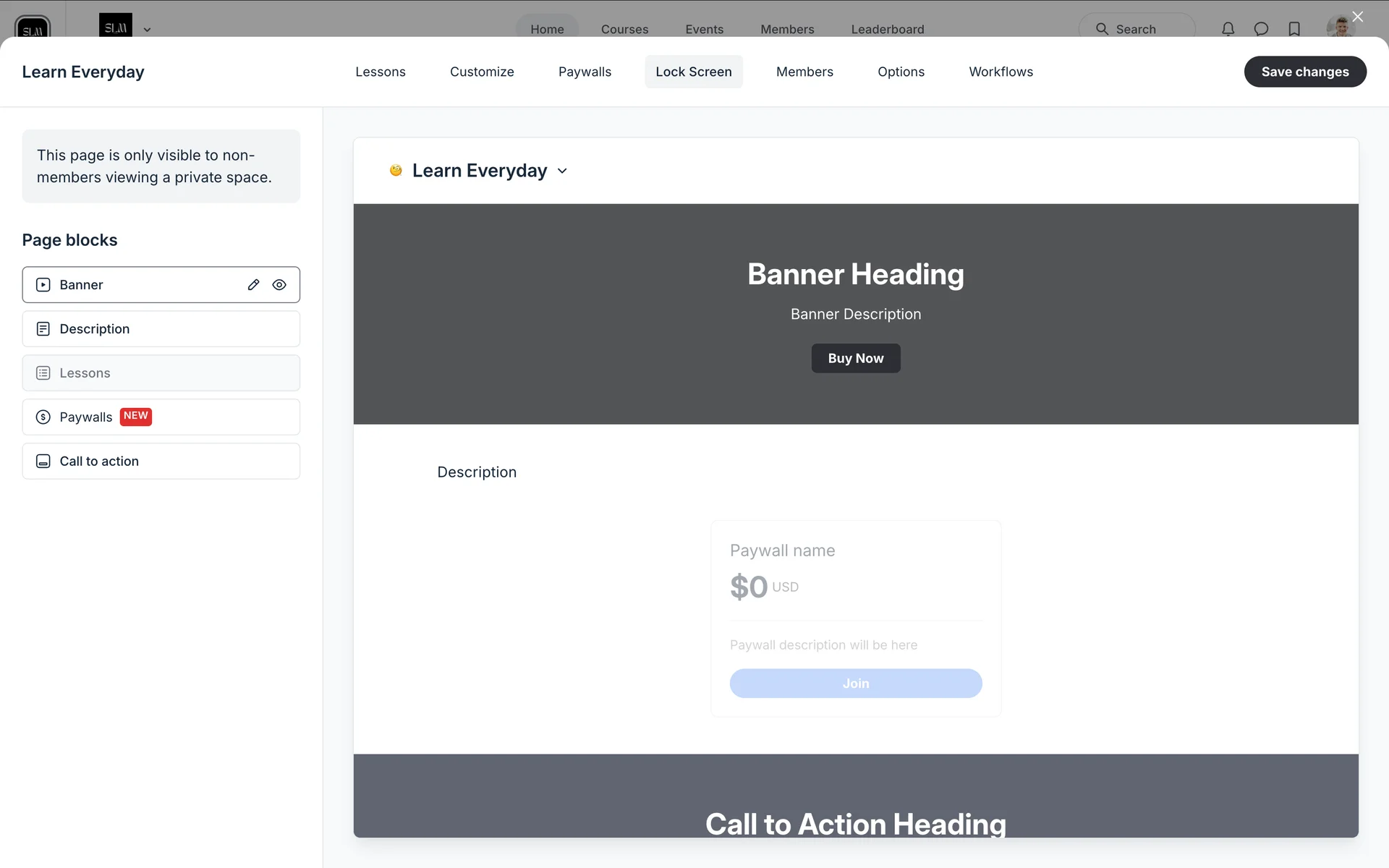The image size is (1389, 868).
Task: Click the pencil edit icon on Banner block
Action: (253, 285)
